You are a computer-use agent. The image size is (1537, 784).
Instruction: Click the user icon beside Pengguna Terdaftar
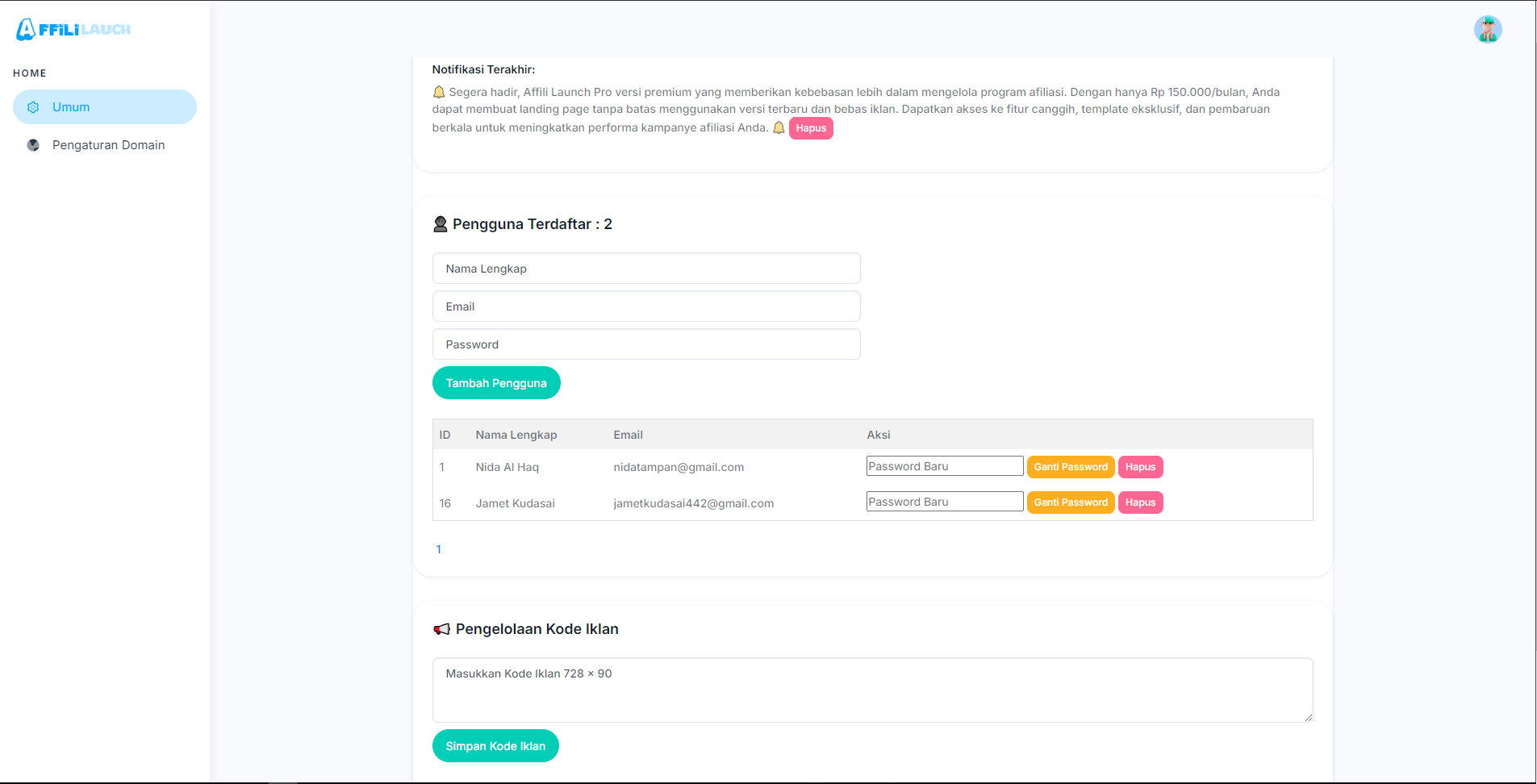pos(440,224)
